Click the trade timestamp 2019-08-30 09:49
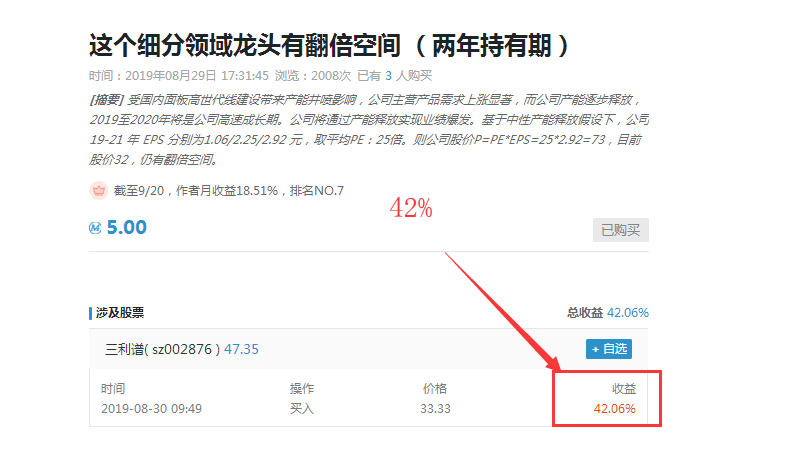This screenshot has width=802, height=455. pyautogui.click(x=151, y=408)
